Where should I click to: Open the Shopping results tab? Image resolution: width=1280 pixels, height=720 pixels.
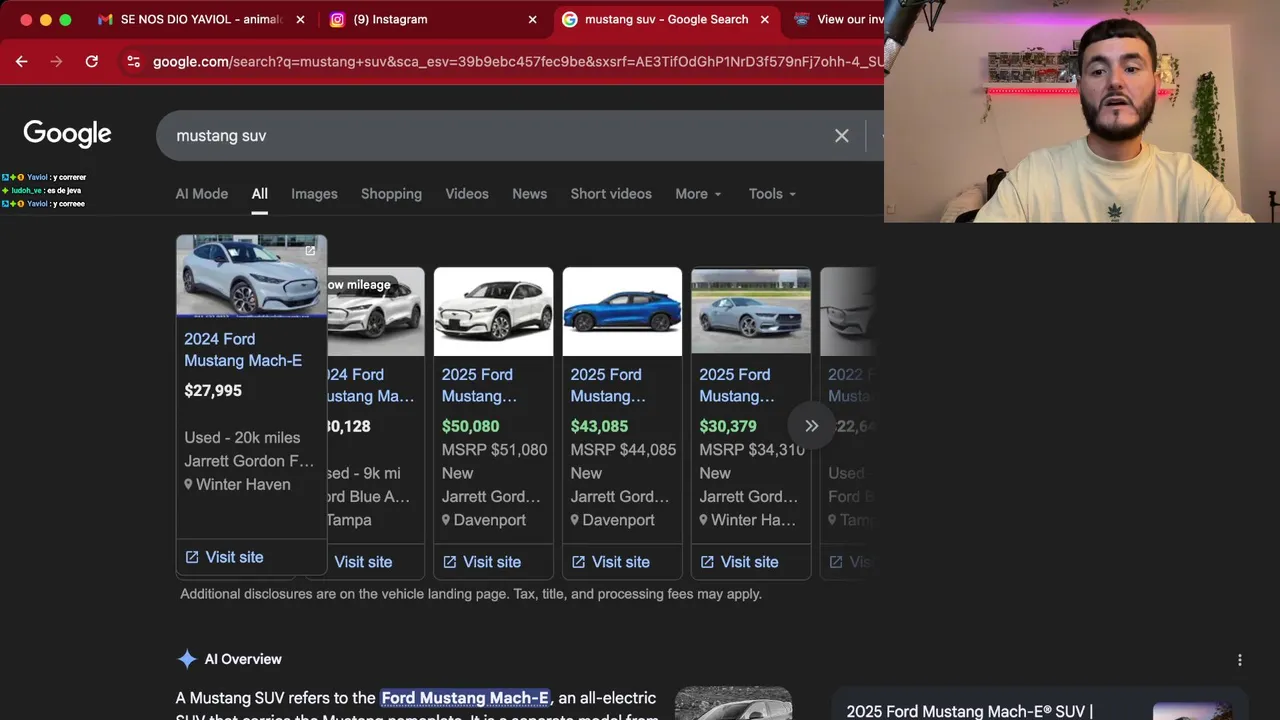(391, 194)
